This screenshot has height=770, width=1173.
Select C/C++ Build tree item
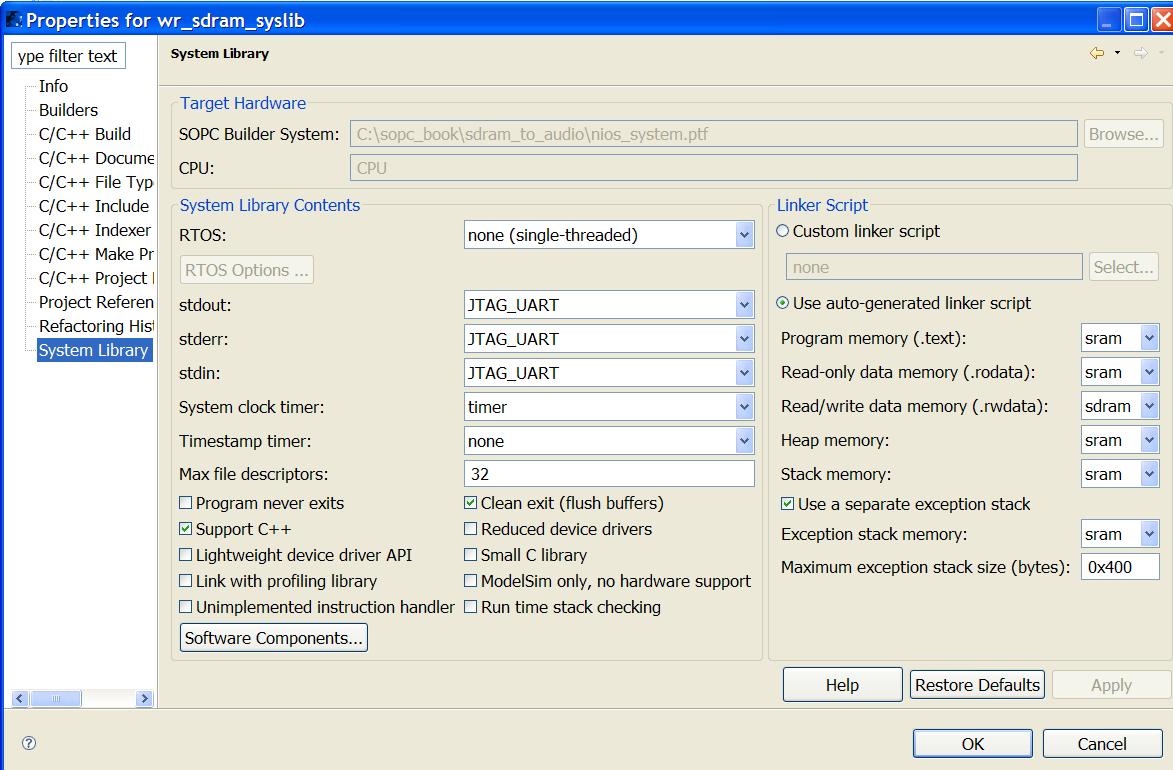pos(85,134)
